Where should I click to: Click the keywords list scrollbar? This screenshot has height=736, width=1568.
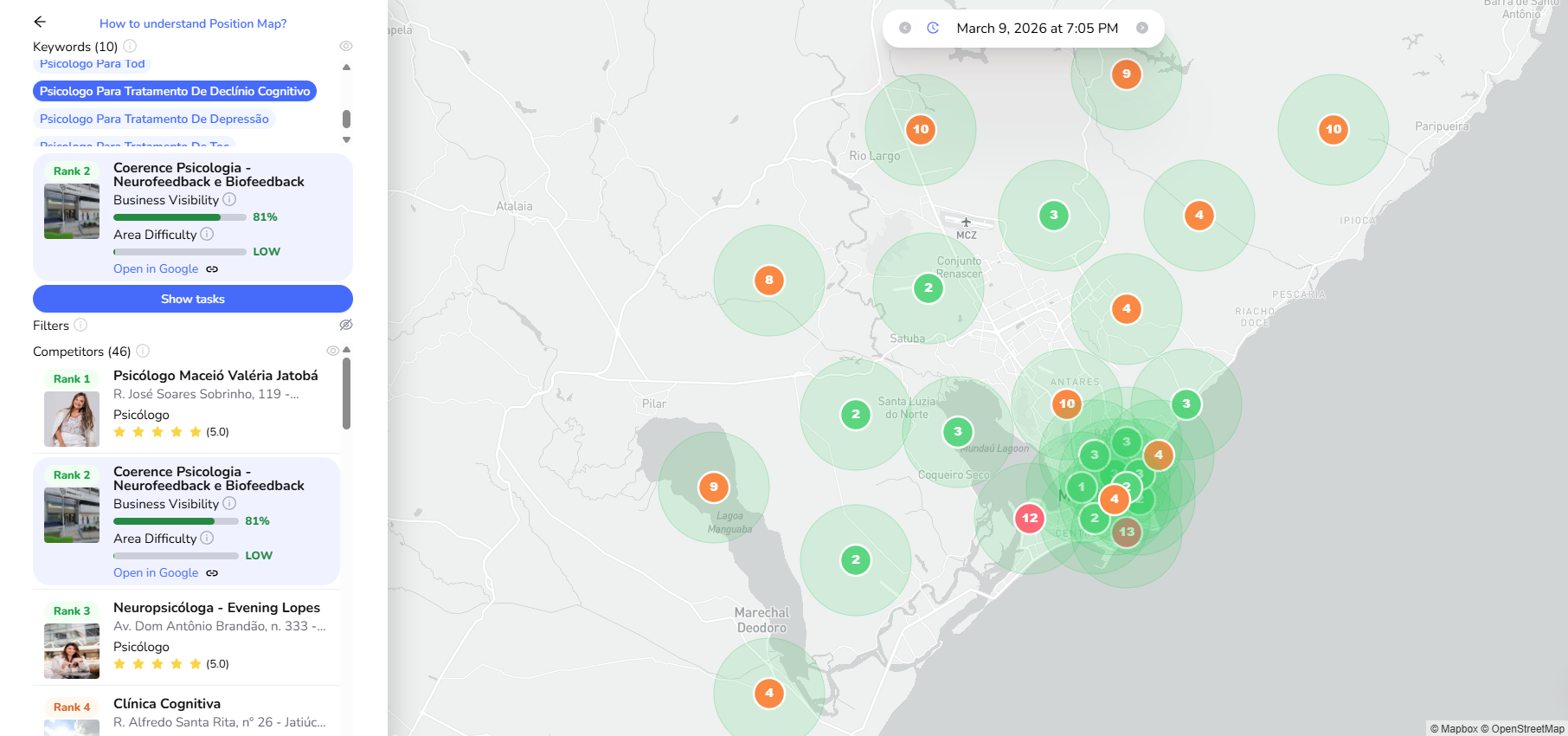346,119
